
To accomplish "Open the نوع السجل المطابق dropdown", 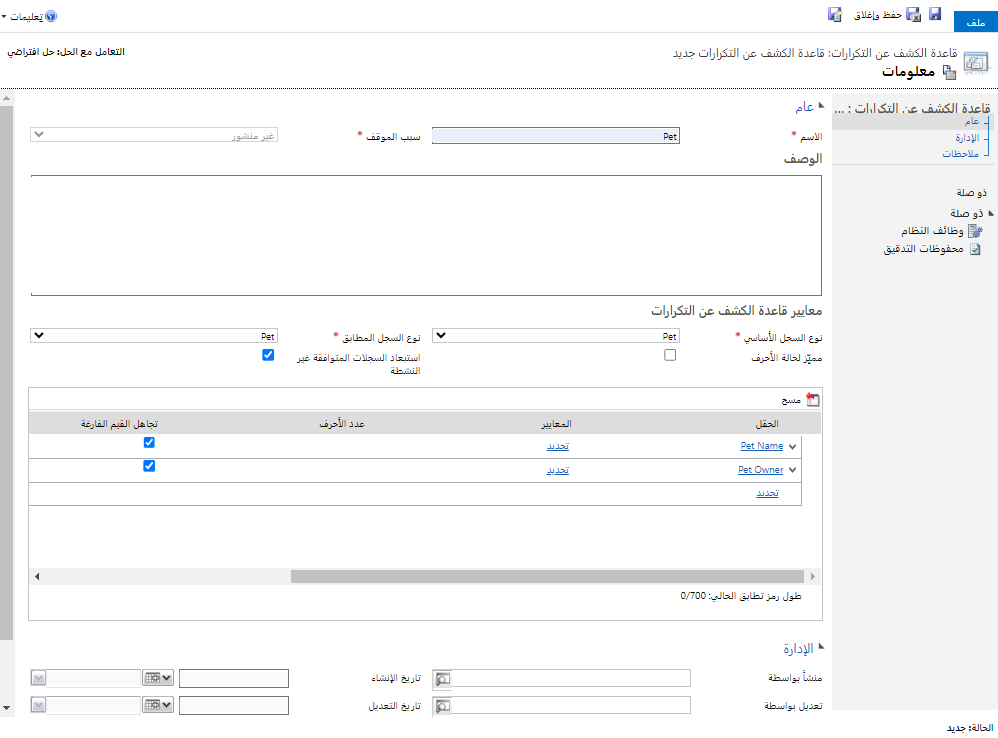I will pos(154,336).
